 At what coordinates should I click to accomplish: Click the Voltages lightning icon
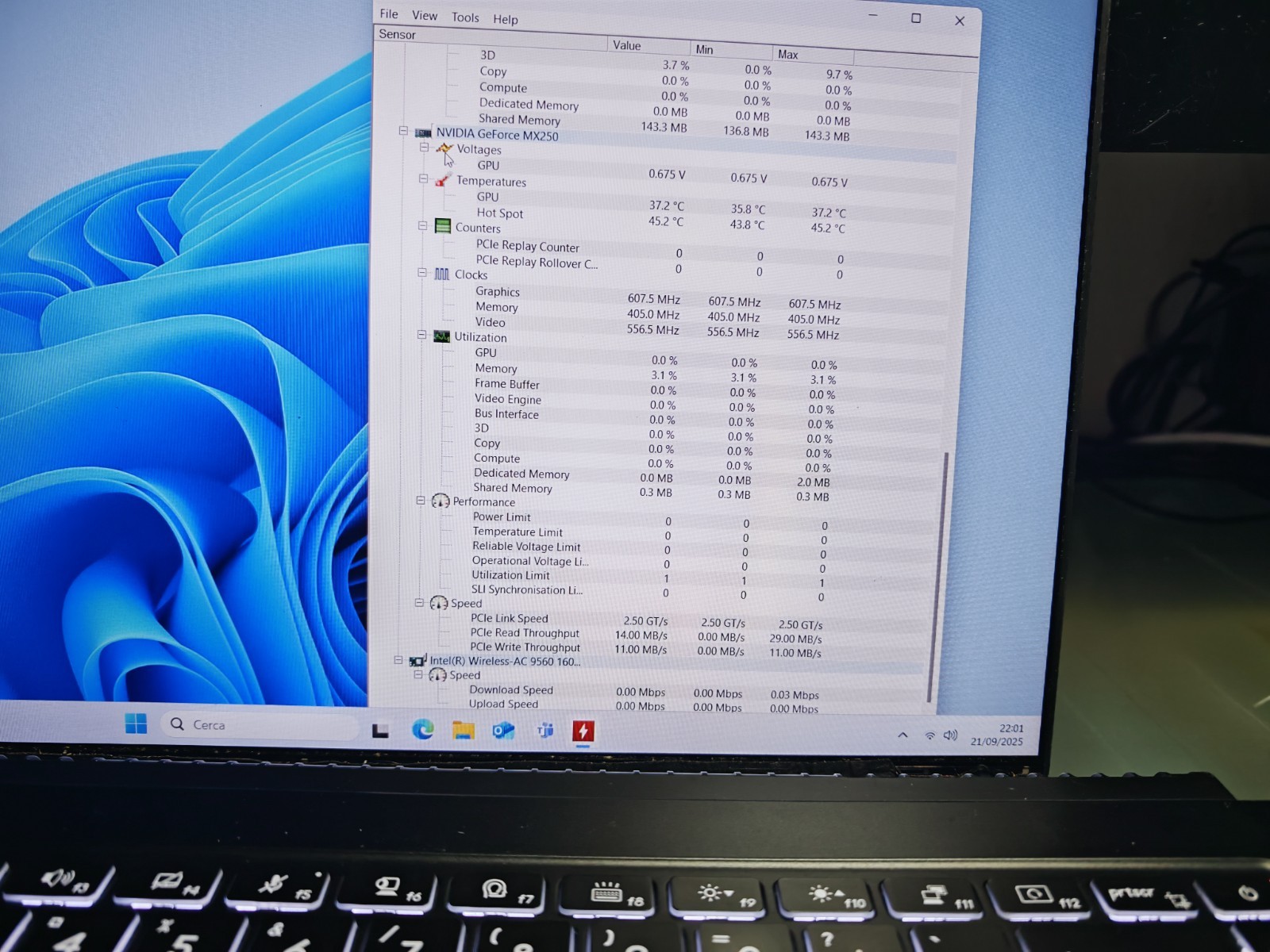coord(444,148)
